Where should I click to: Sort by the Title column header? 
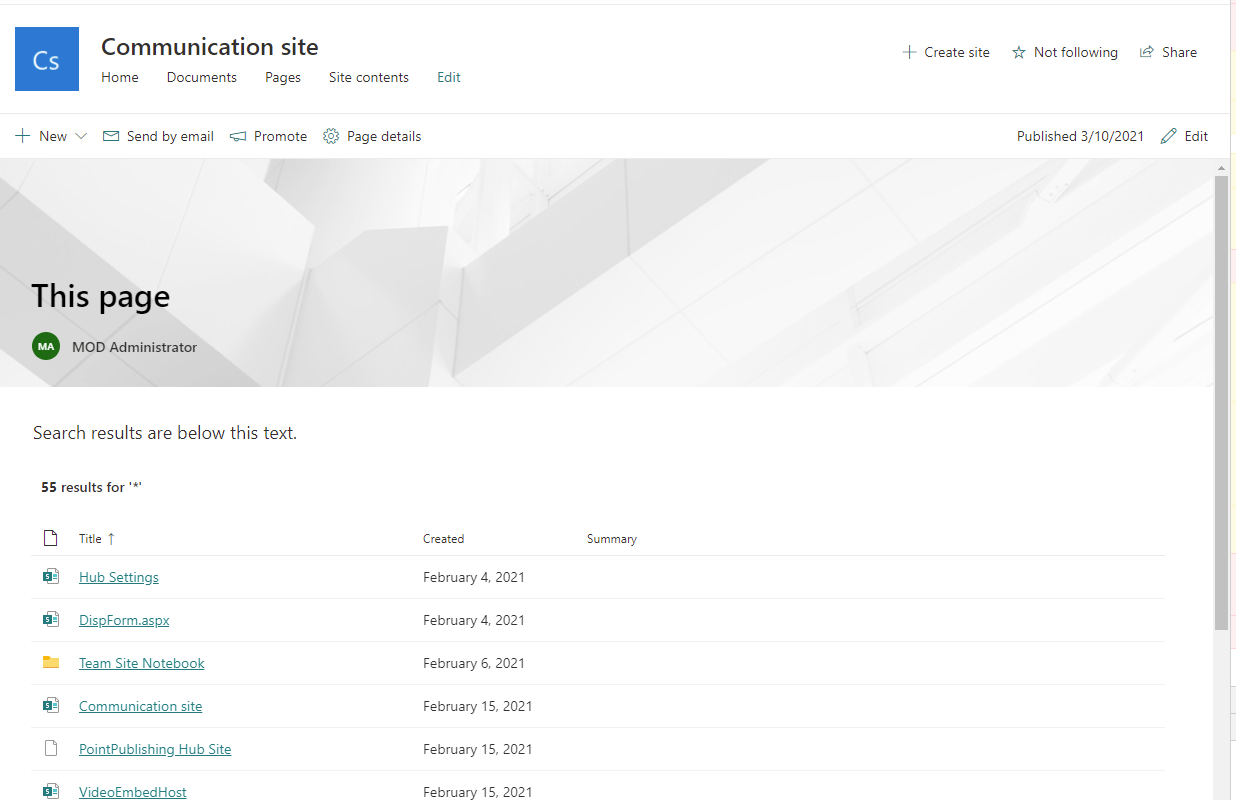coord(90,538)
